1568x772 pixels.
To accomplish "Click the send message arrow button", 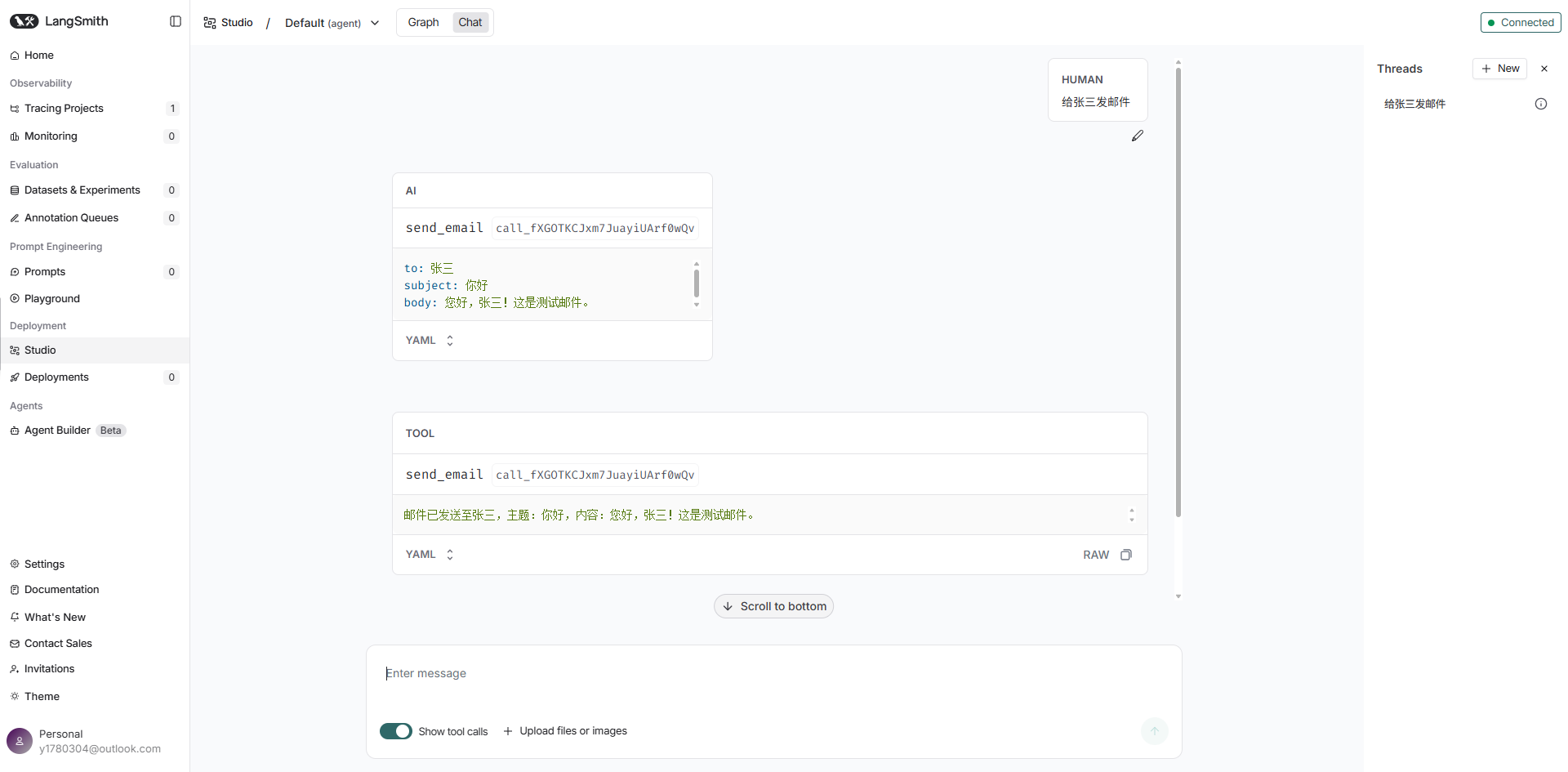I will pyautogui.click(x=1154, y=730).
